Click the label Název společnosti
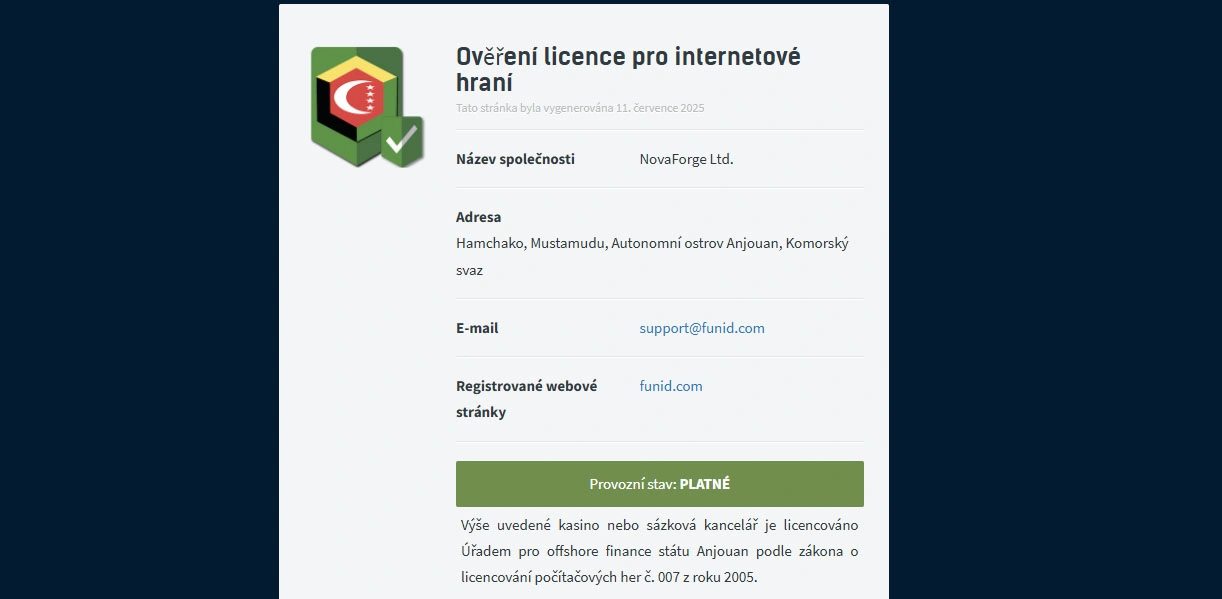This screenshot has width=1222, height=599. click(x=515, y=159)
